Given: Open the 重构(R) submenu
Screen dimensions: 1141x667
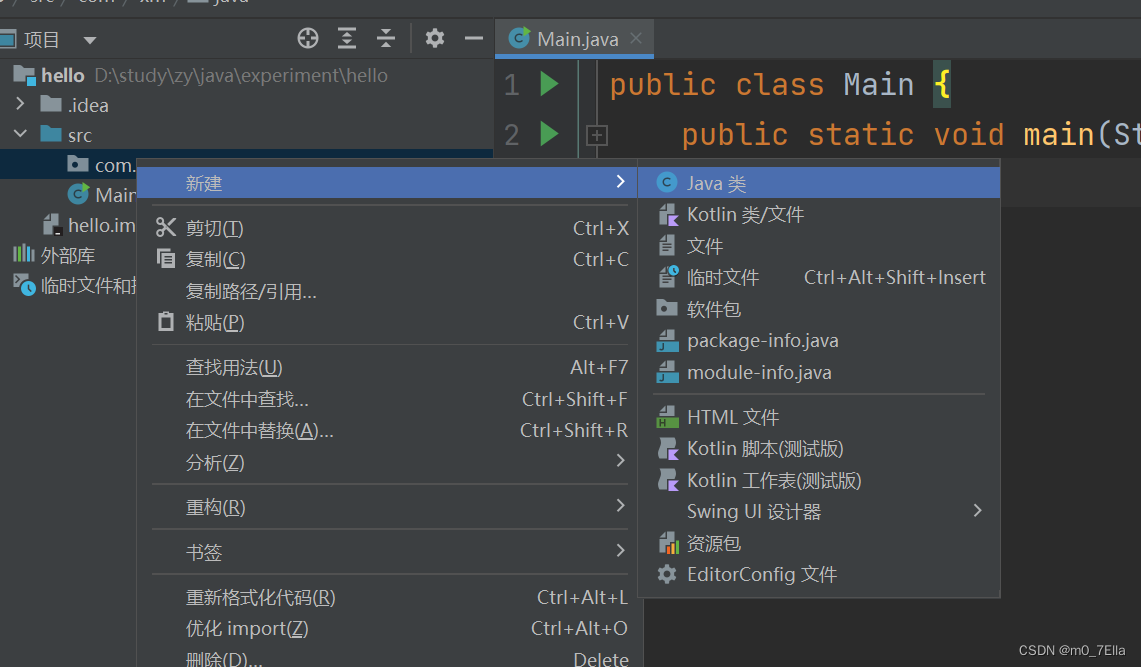Looking at the screenshot, I should (214, 507).
